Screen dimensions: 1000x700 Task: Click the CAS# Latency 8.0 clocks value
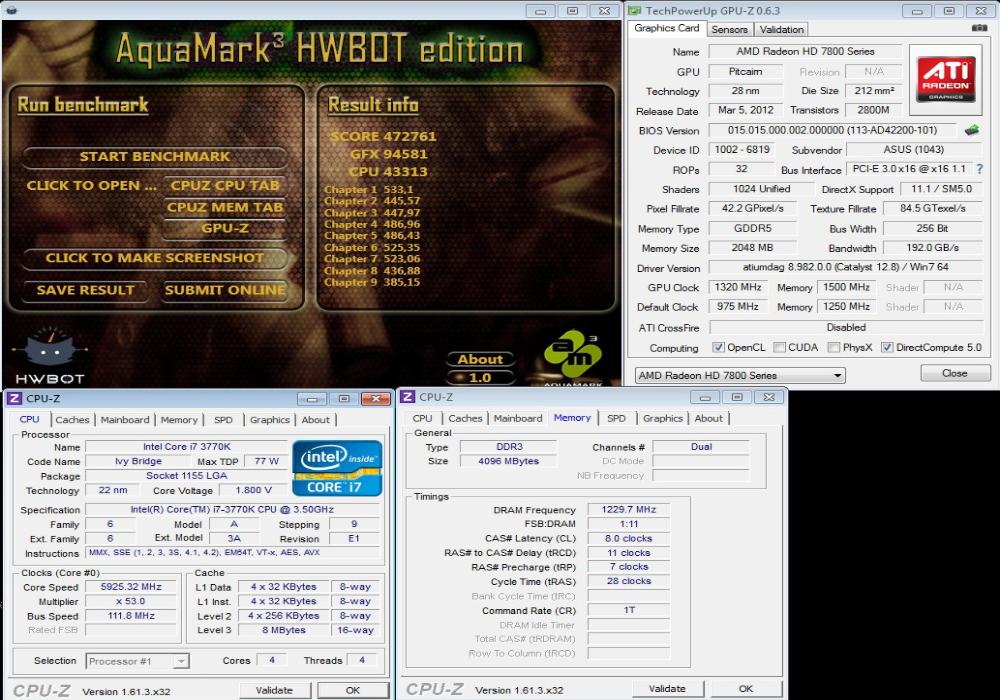628,538
